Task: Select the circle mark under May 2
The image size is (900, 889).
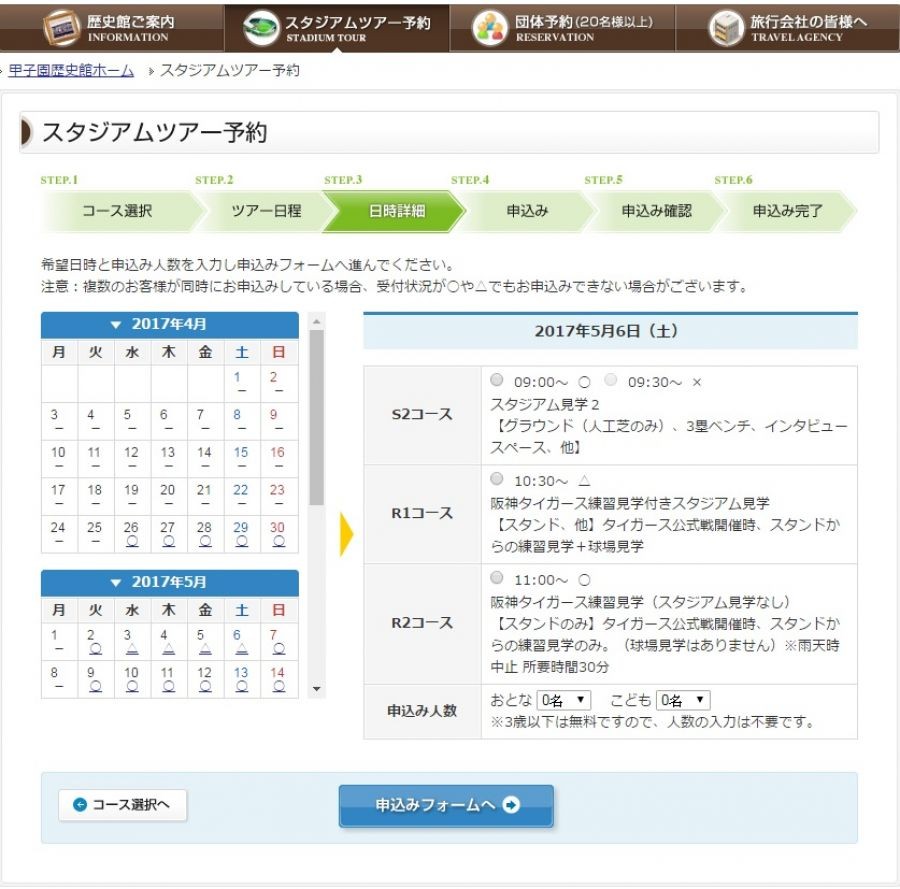Action: (x=96, y=649)
